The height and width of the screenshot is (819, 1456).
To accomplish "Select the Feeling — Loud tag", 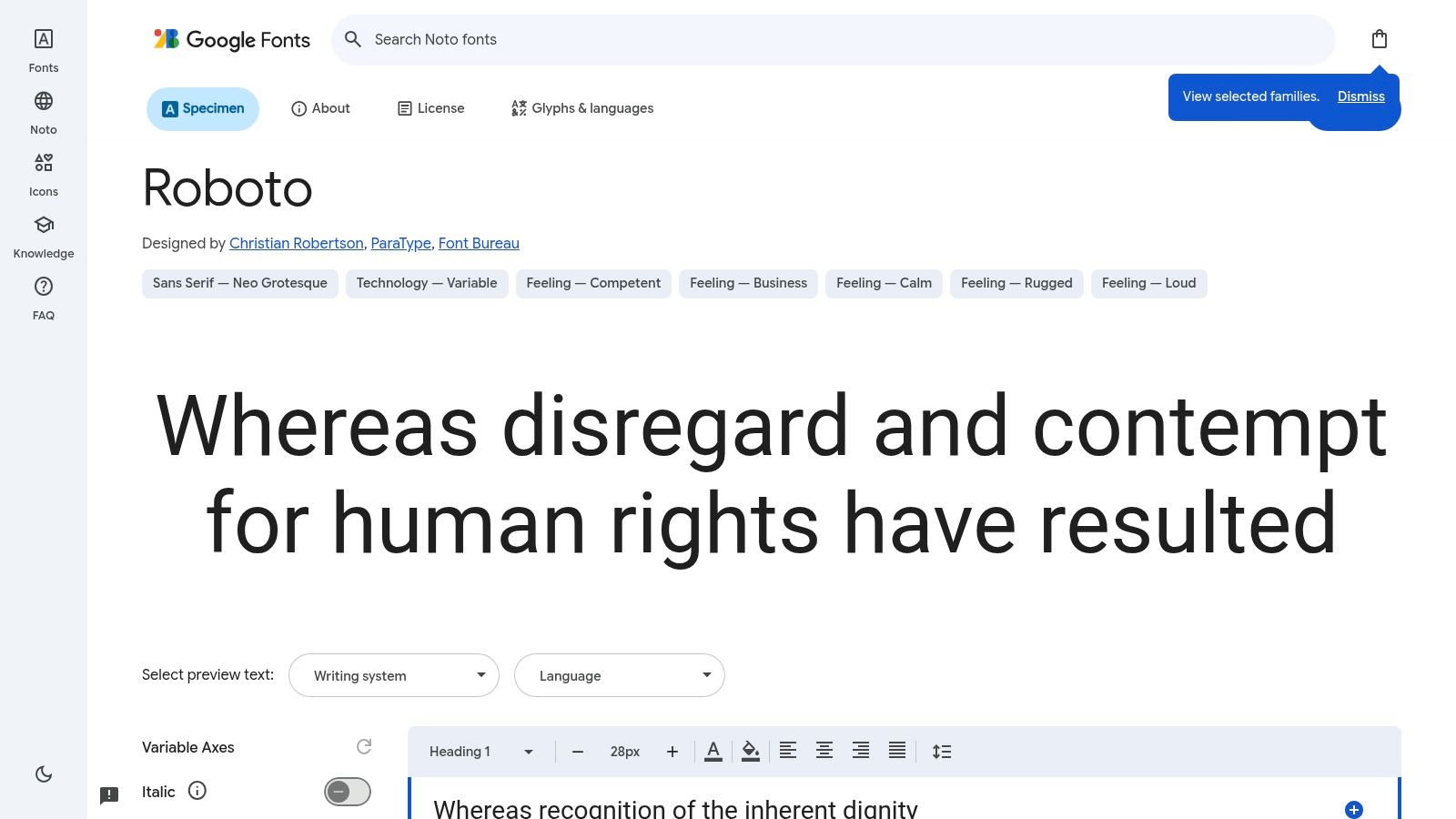I will pos(1148,283).
